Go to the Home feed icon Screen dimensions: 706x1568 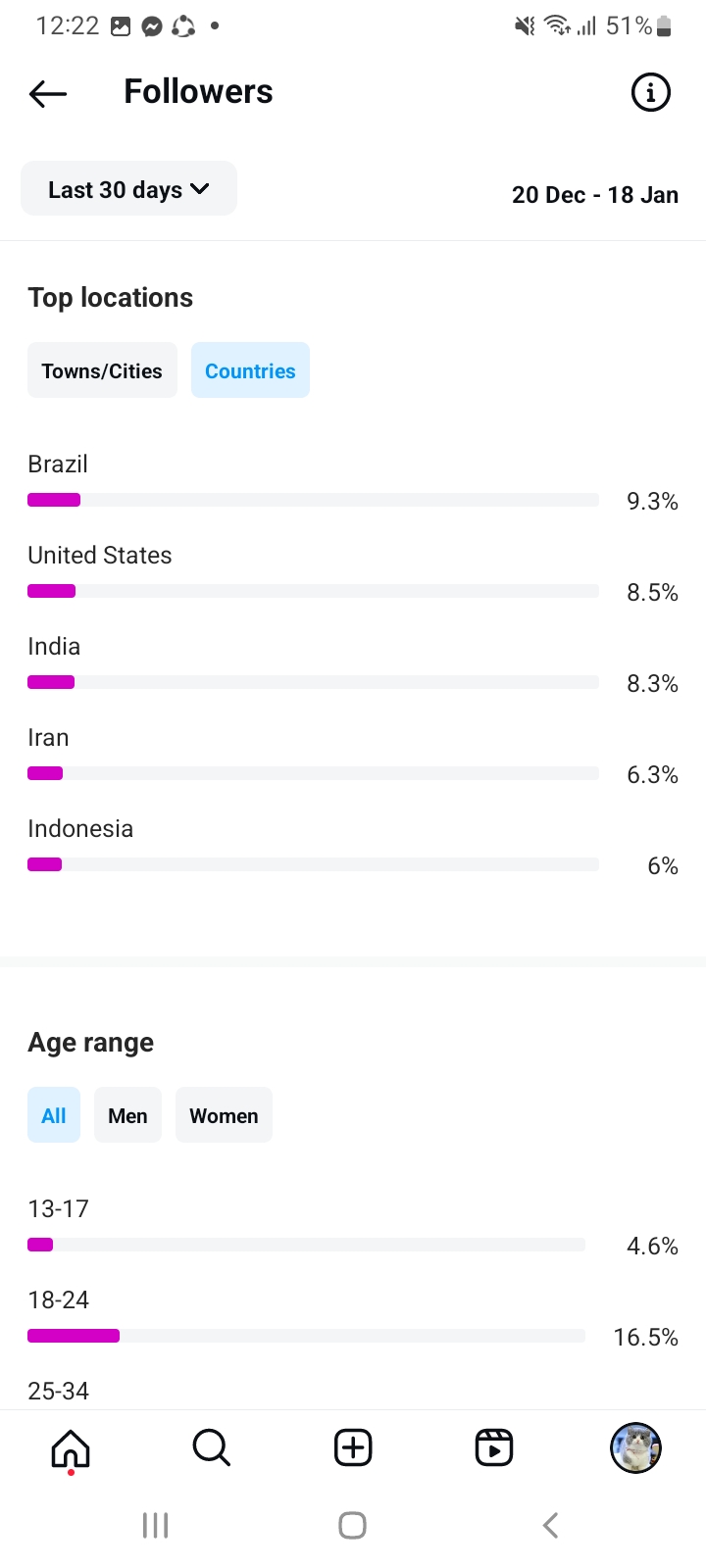pyautogui.click(x=71, y=1447)
